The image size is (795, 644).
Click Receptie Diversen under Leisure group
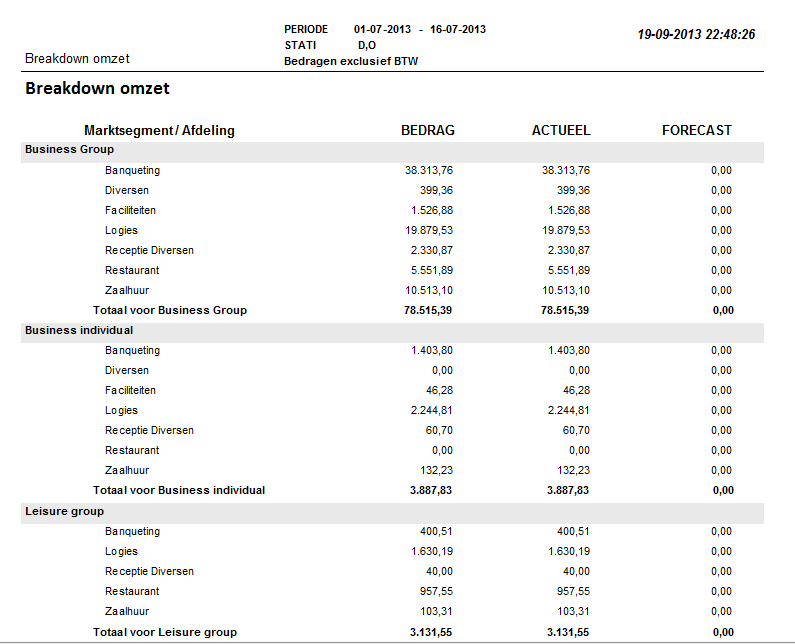(149, 571)
